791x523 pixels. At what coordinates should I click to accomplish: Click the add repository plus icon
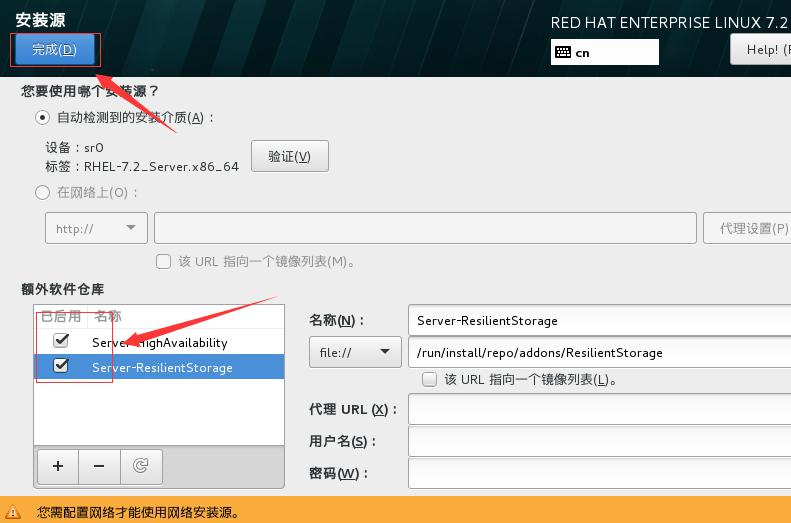tap(58, 467)
